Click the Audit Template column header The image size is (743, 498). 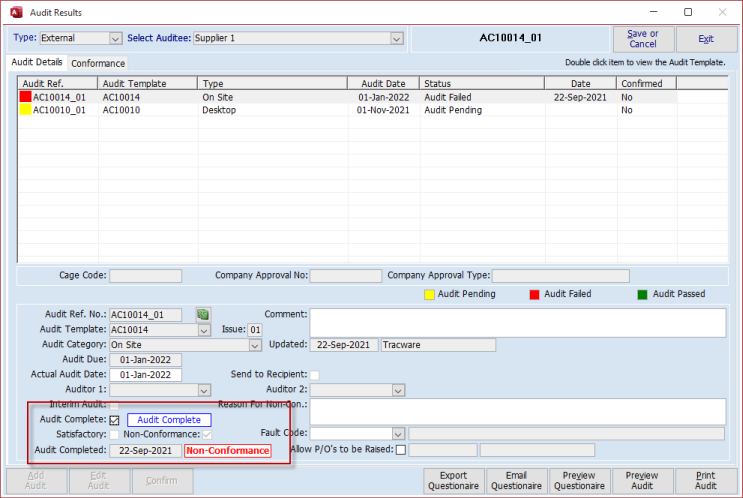(x=148, y=83)
